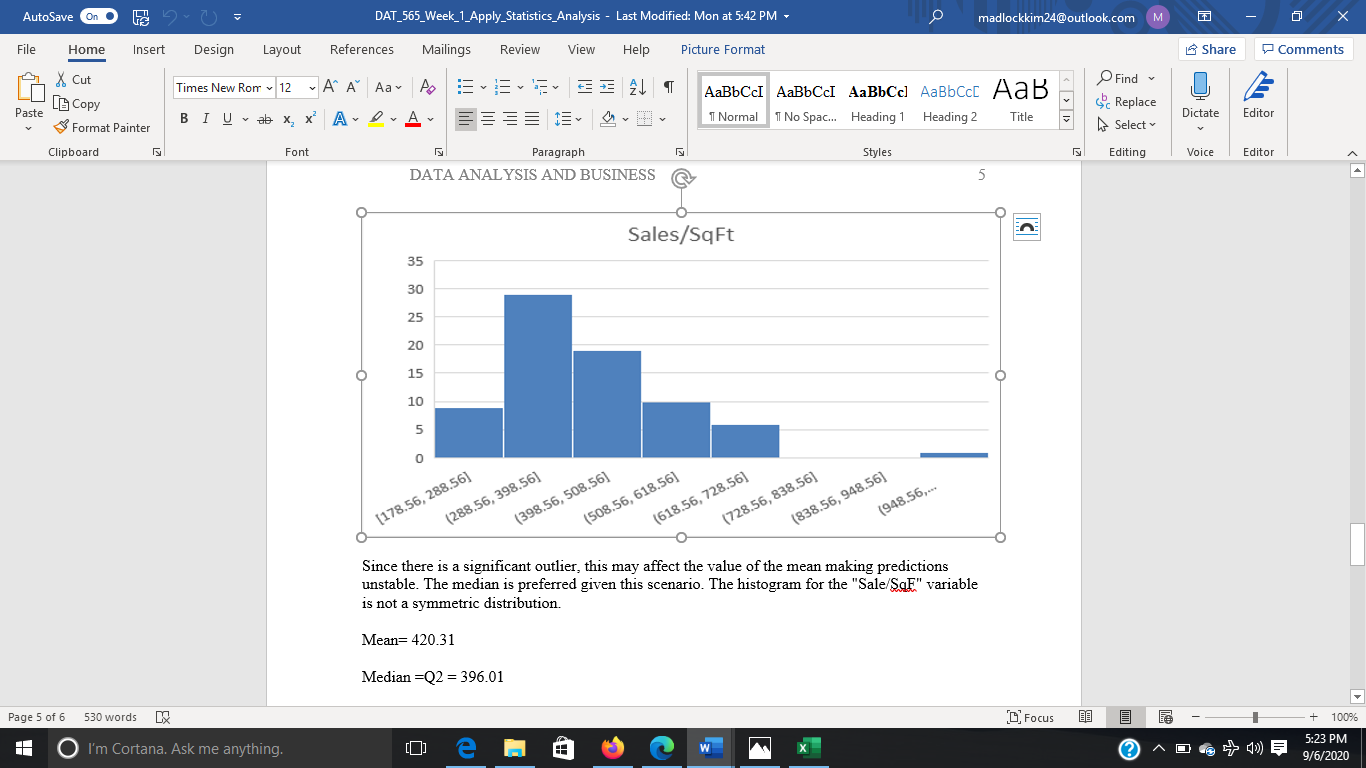Screen dimensions: 1366x768
Task: Open the Comments button
Action: tap(1303, 49)
